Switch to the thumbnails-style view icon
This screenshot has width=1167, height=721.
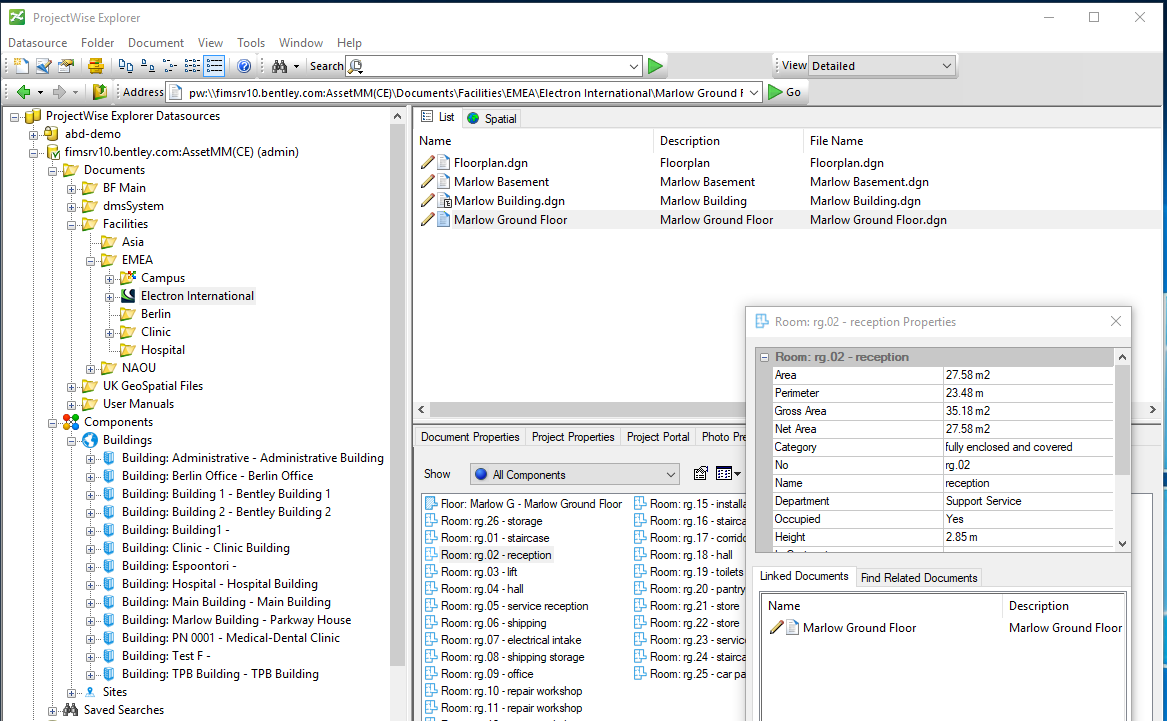pyautogui.click(x=192, y=66)
